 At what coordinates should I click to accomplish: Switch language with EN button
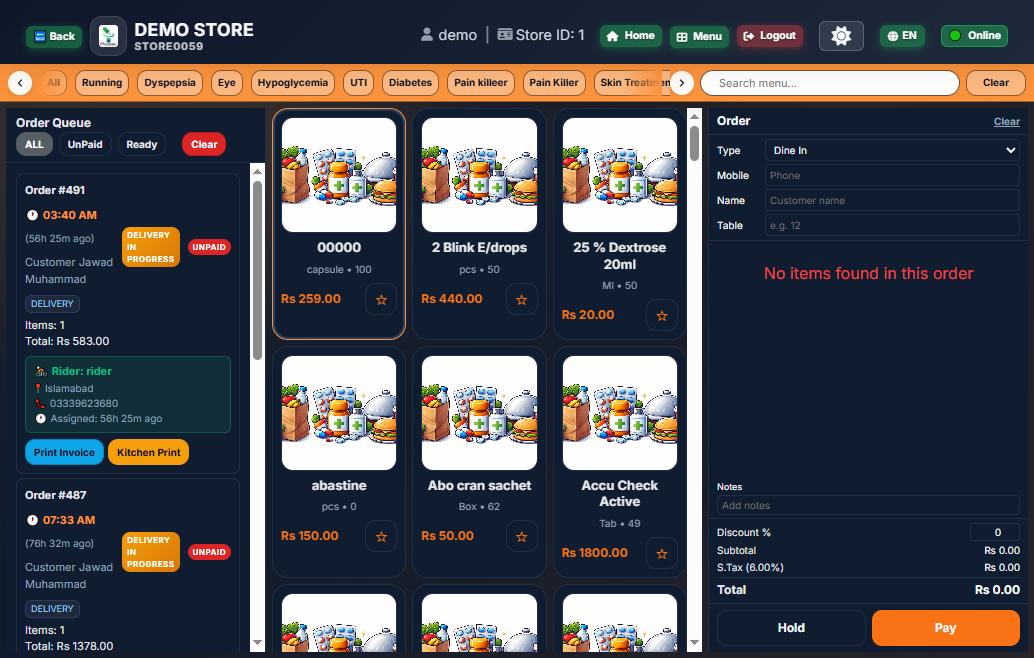[902, 36]
